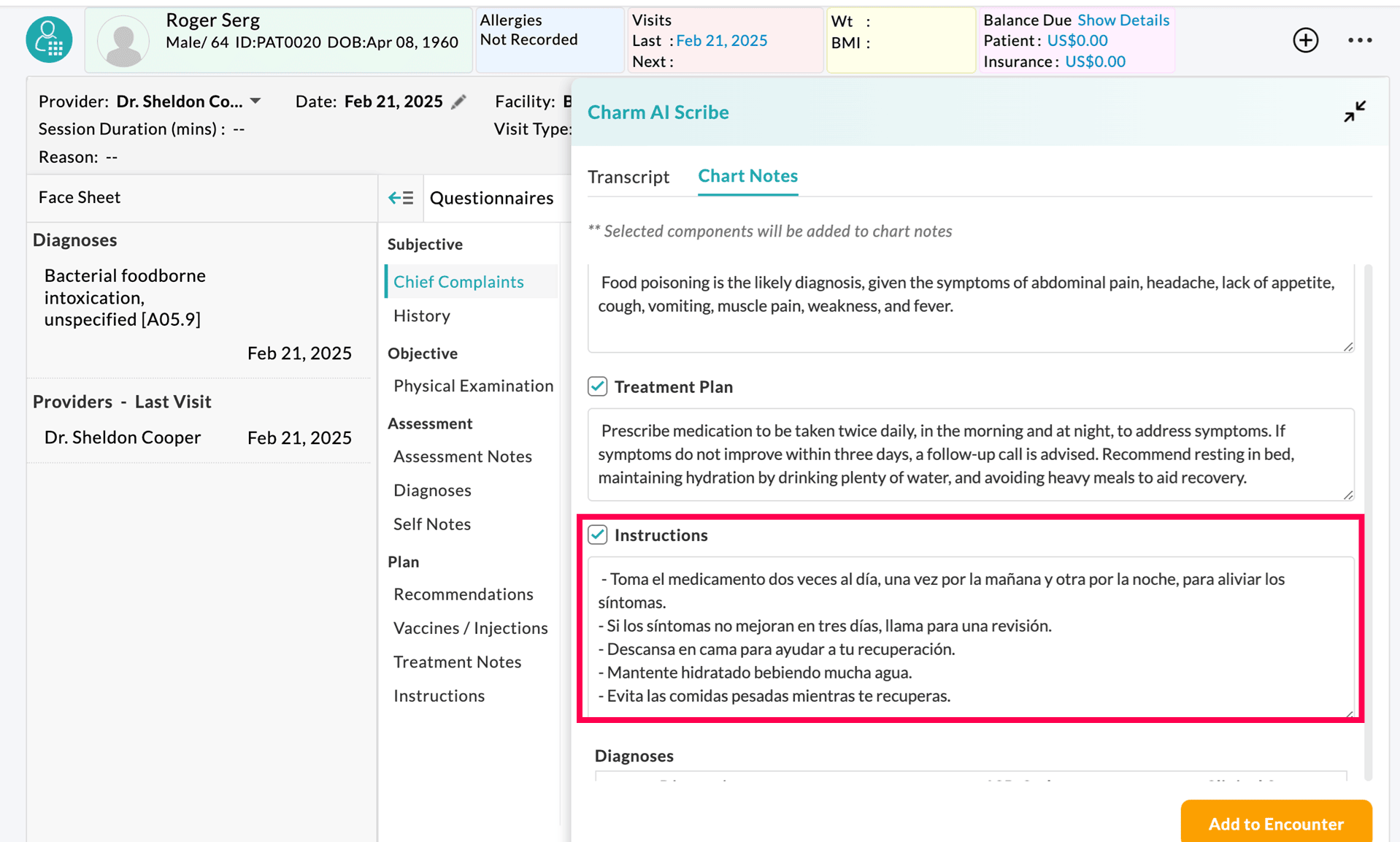This screenshot has height=842, width=1400.
Task: Navigate to Physical Examination section
Action: (x=473, y=386)
